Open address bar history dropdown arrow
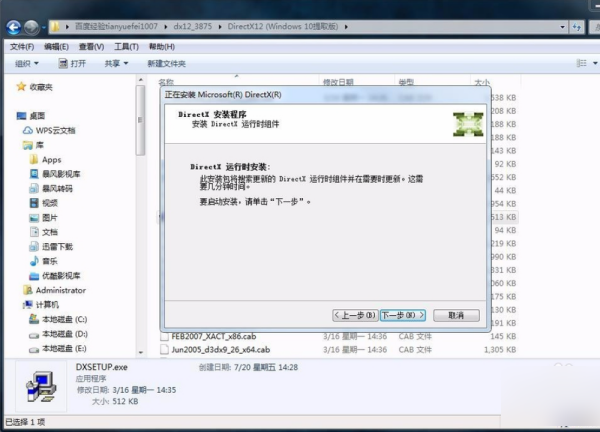600x432 pixels. (x=562, y=27)
